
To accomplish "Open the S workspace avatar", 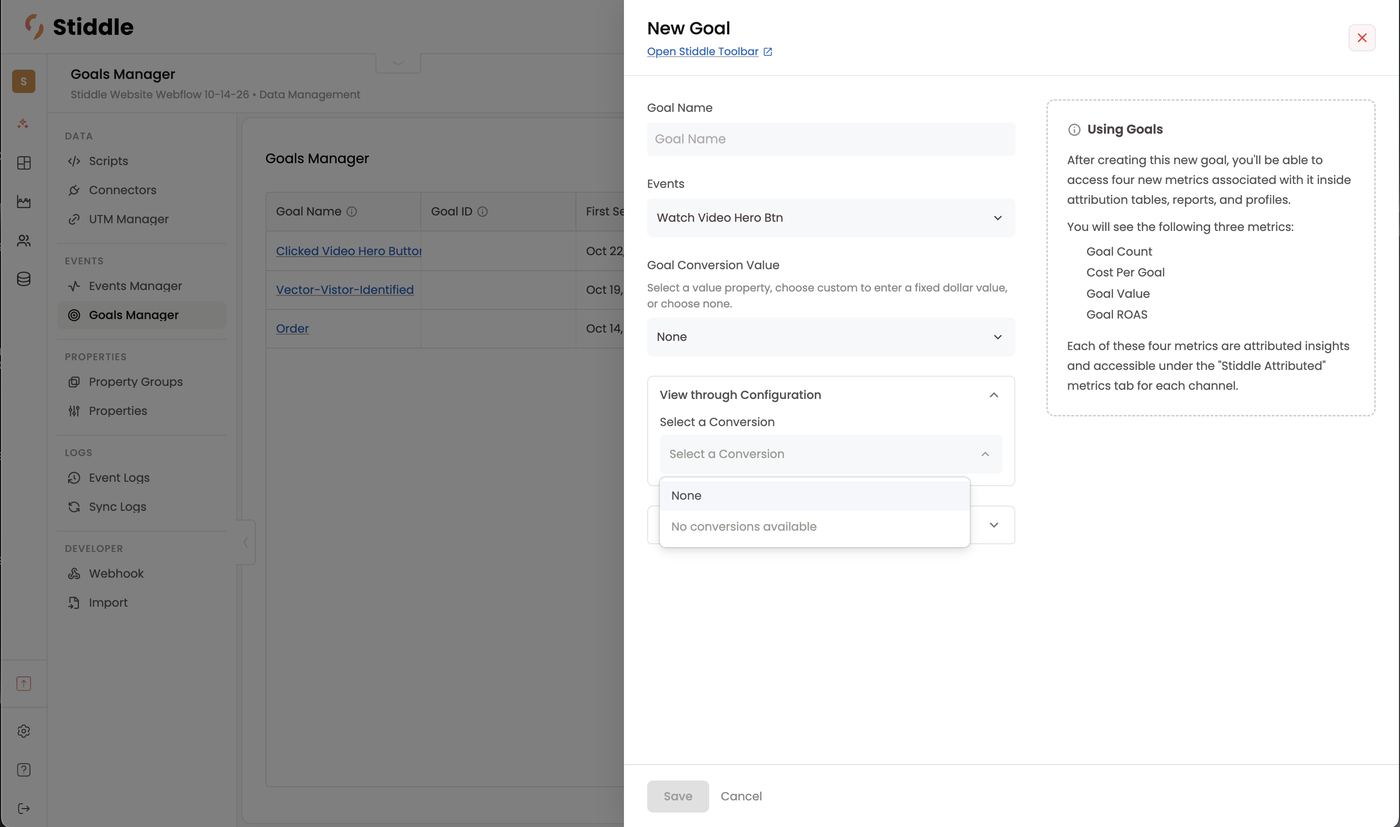I will click(24, 81).
